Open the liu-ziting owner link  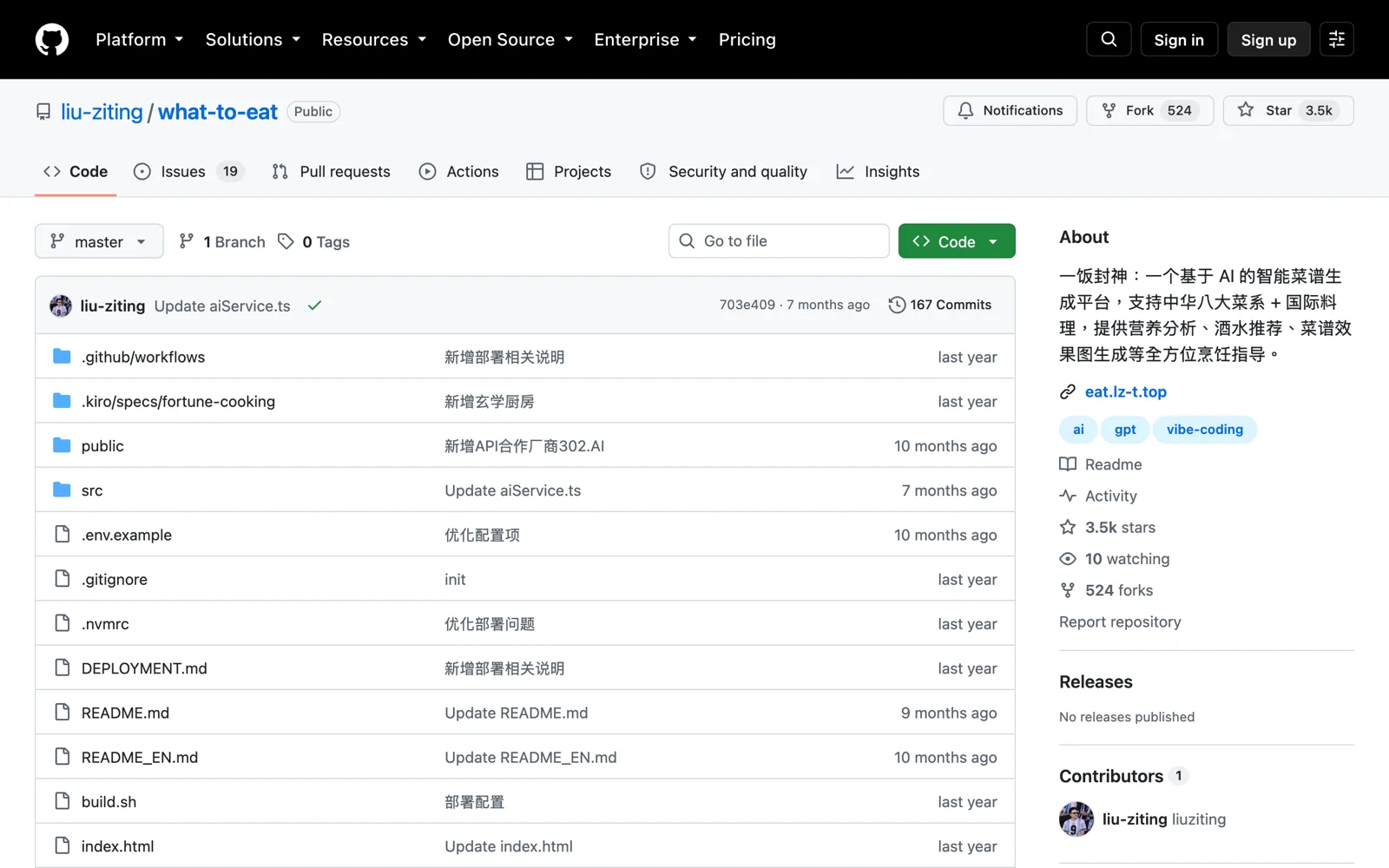tap(102, 112)
